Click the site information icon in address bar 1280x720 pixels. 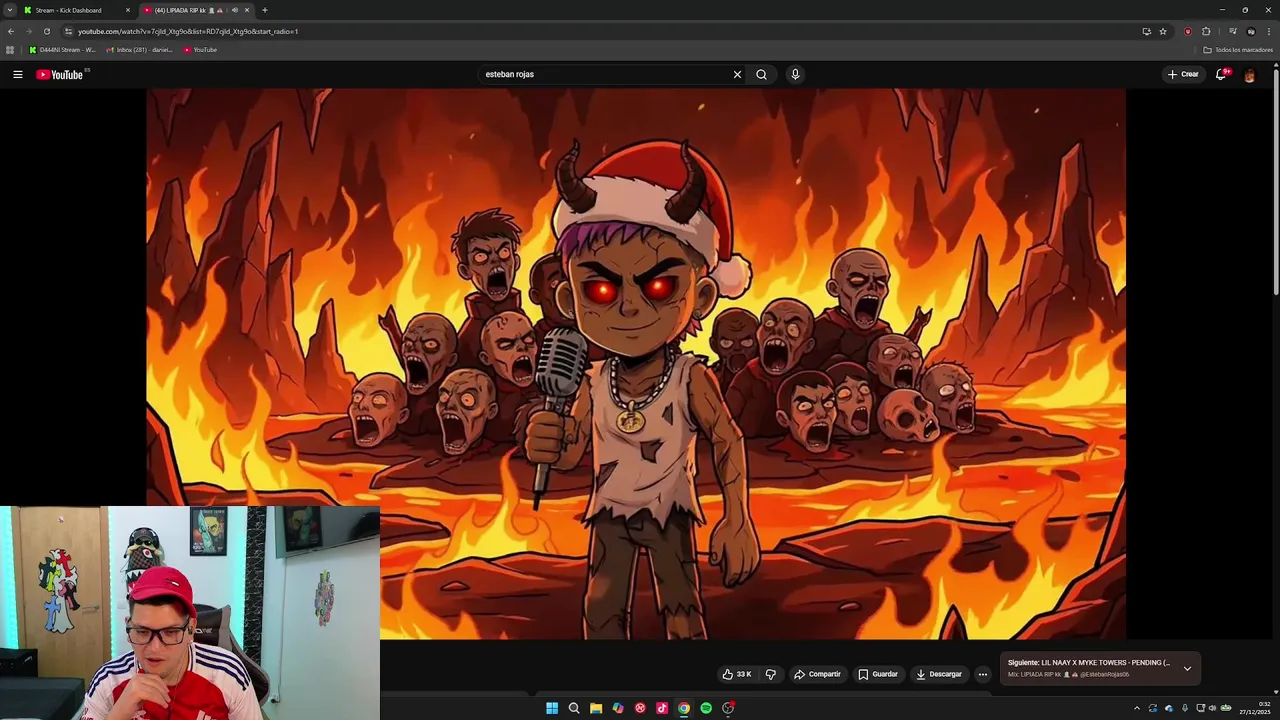click(x=68, y=31)
